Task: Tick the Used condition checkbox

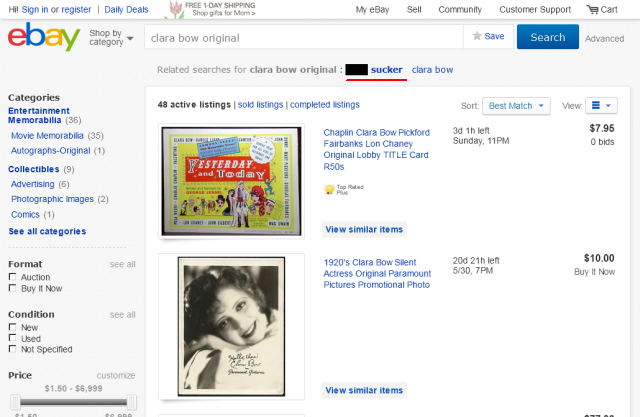Action: 12,339
